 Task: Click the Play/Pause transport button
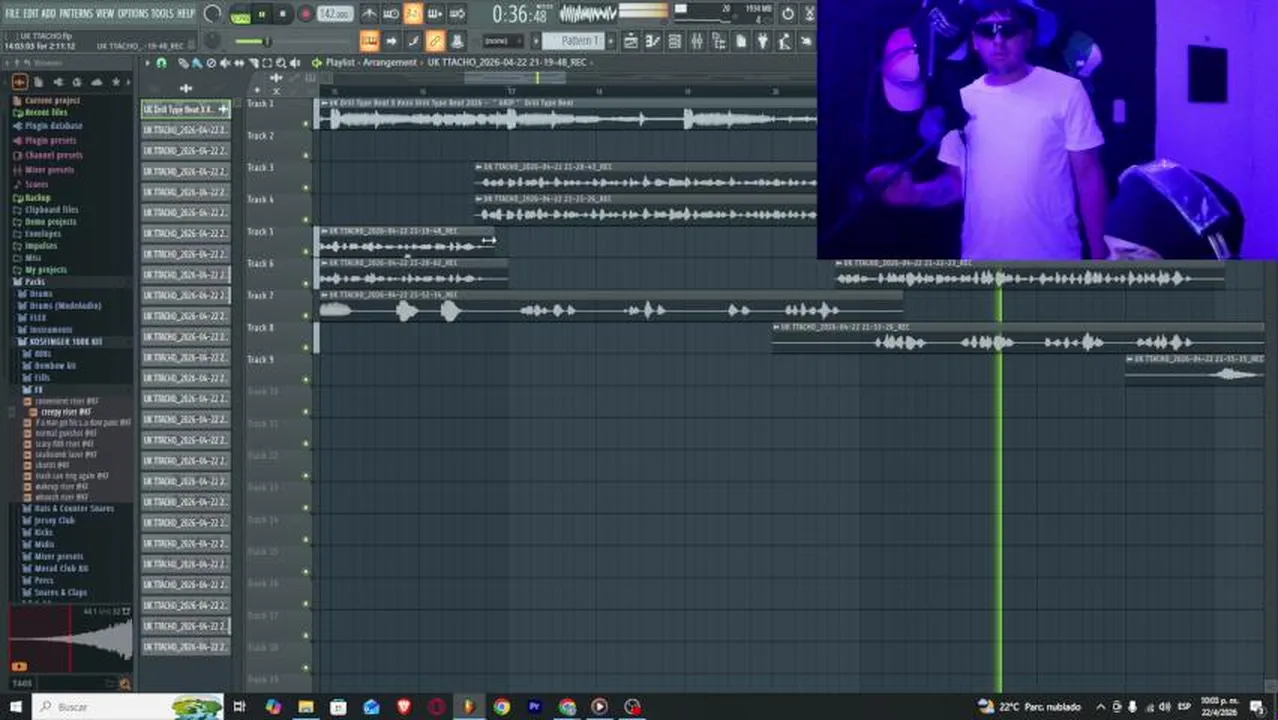click(x=262, y=14)
